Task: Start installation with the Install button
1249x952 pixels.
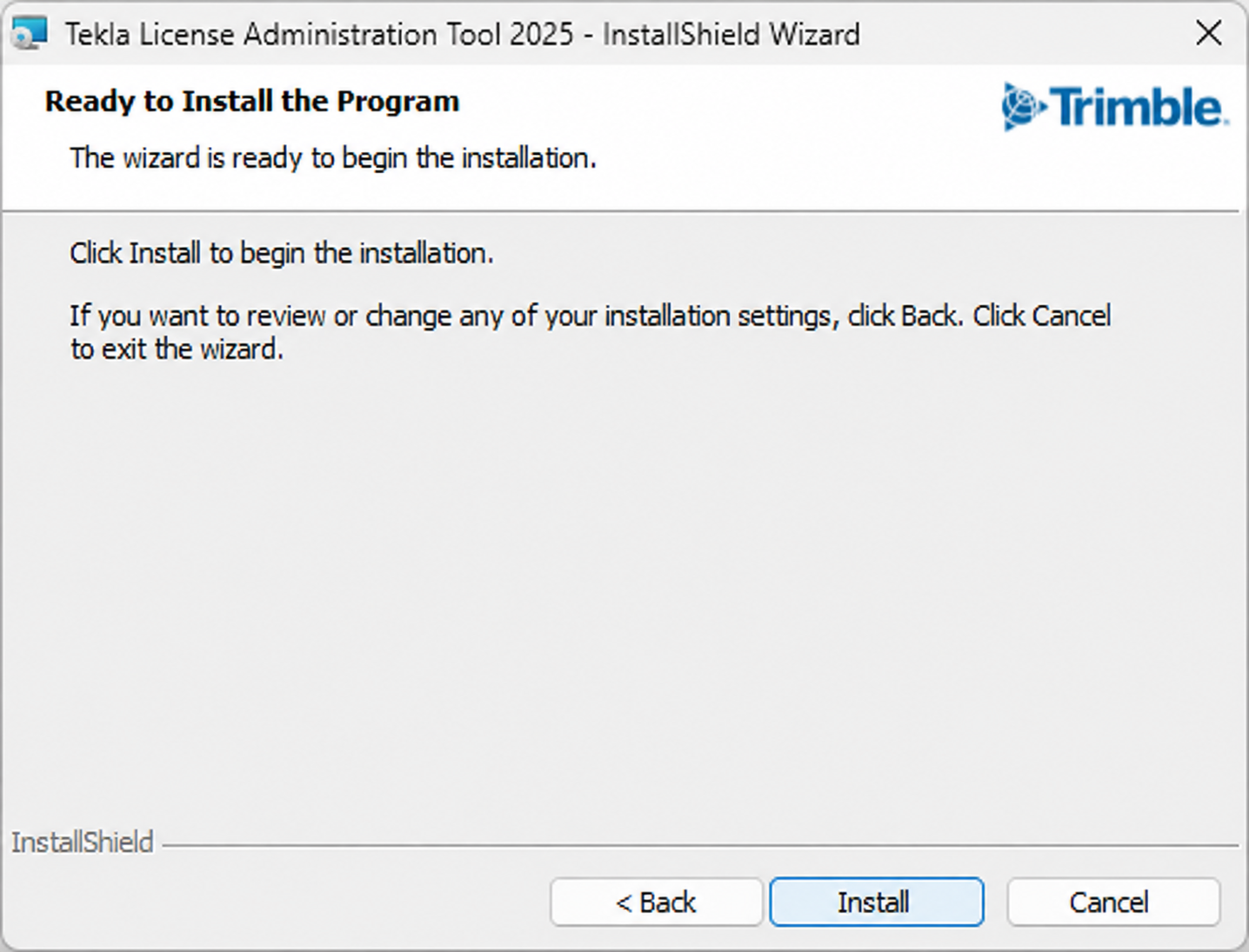Action: click(x=876, y=902)
